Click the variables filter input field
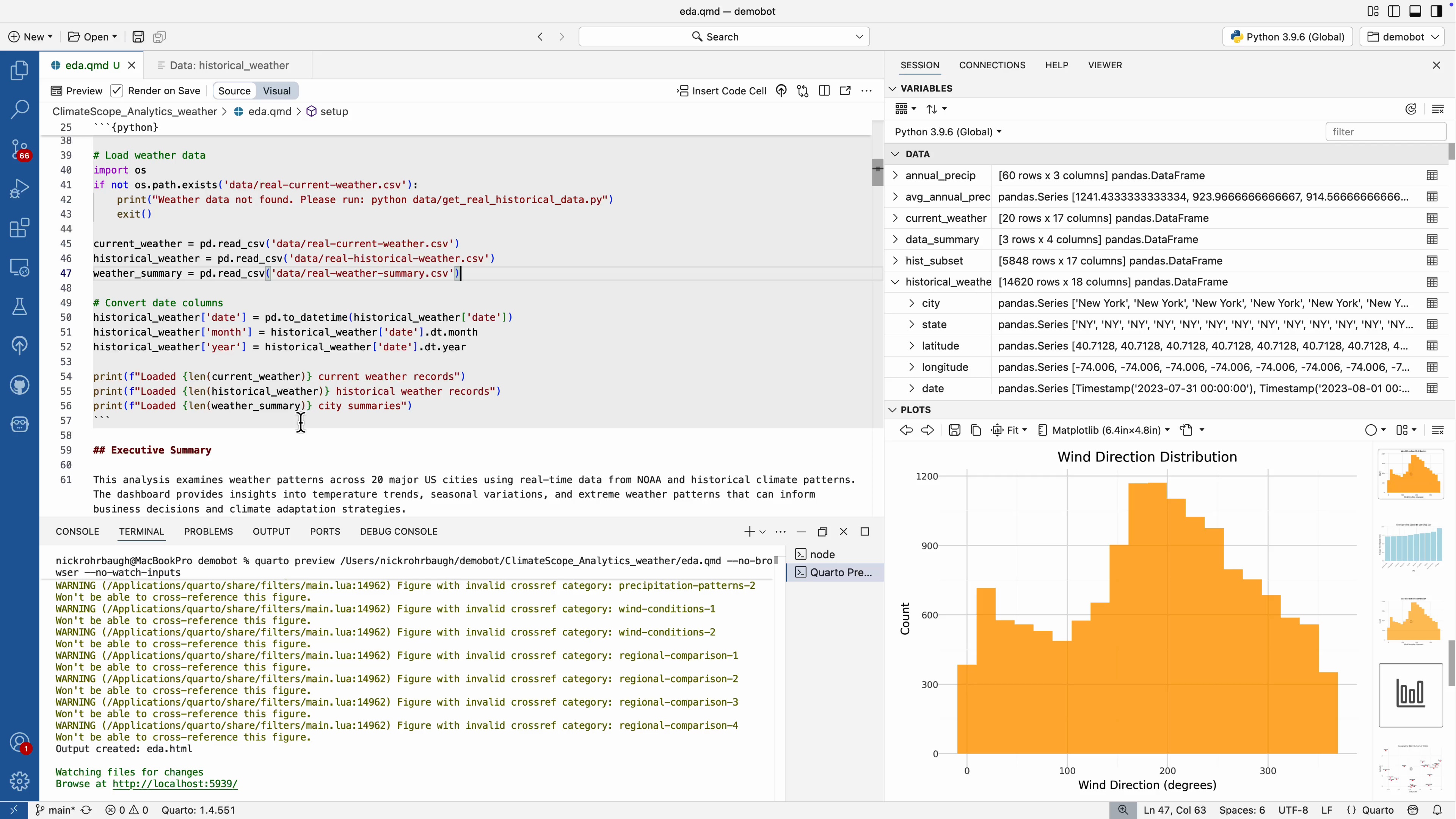 (1385, 132)
